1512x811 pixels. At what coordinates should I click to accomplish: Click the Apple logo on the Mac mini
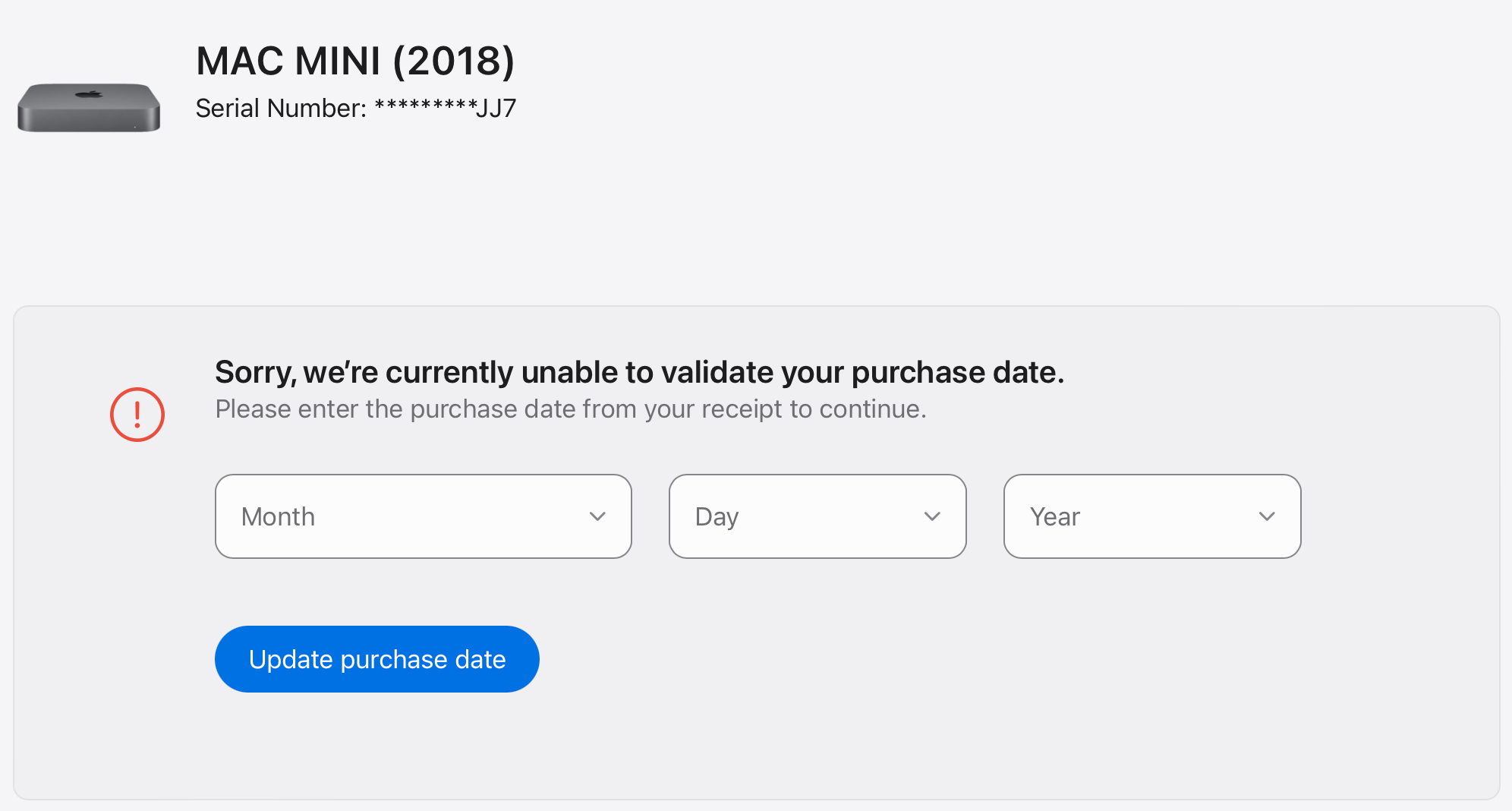90,94
